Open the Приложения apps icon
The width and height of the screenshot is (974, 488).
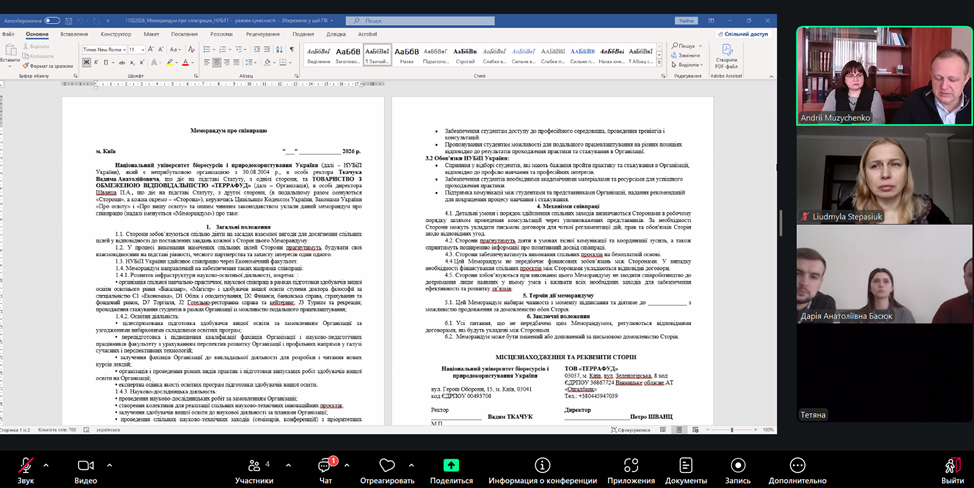click(631, 466)
